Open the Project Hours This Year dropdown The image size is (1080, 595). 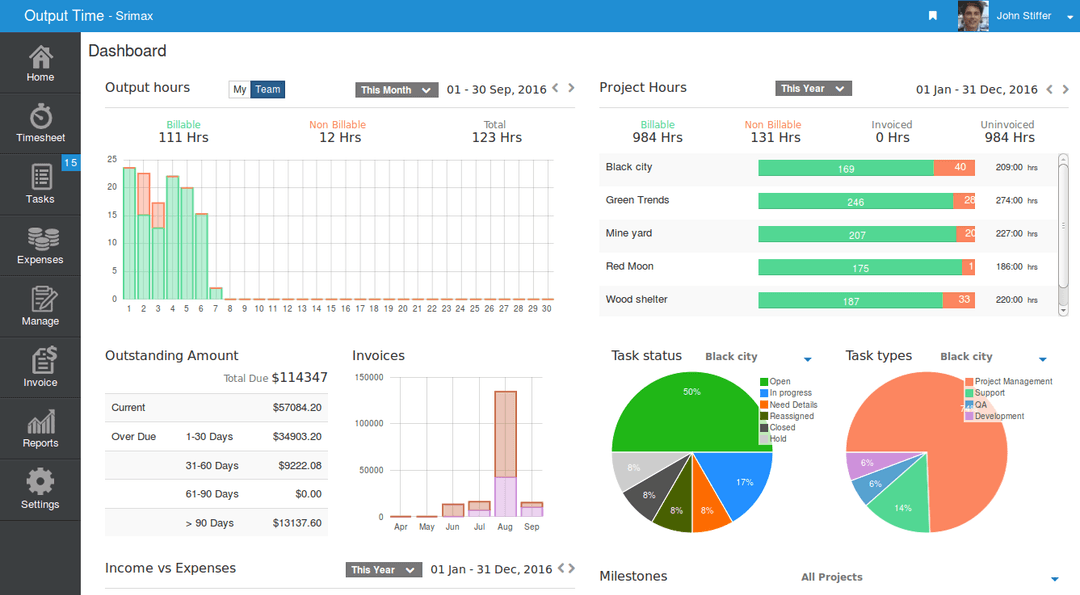[813, 89]
